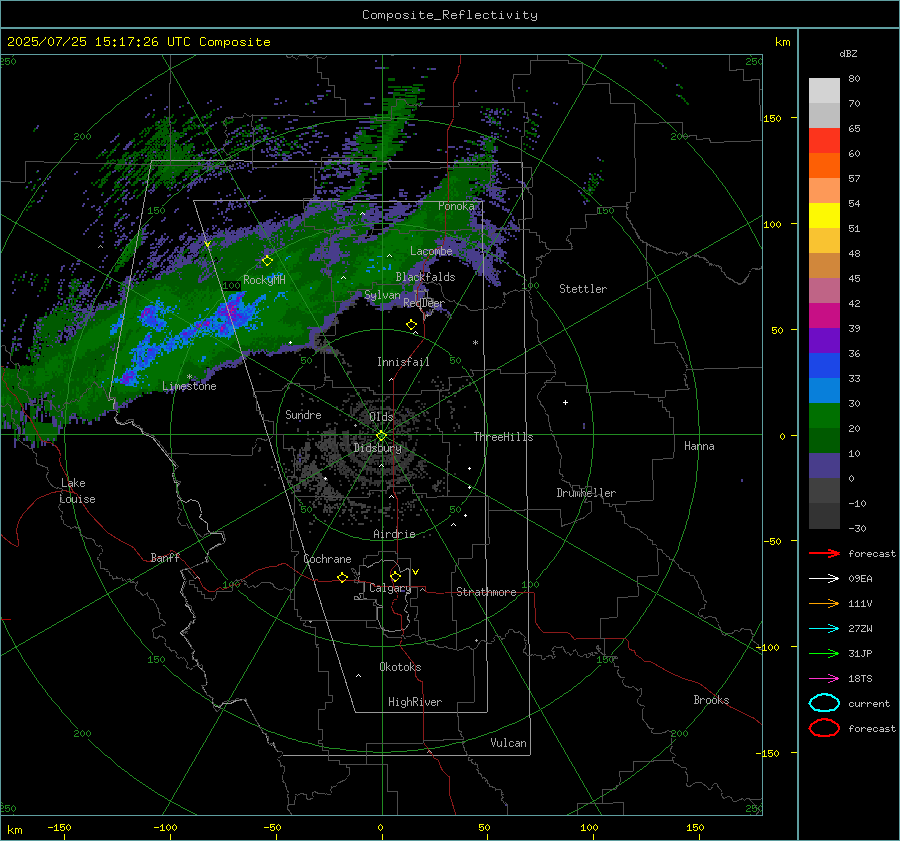This screenshot has width=900, height=841.
Task: Click the RedDeer city label
Action: [x=424, y=303]
